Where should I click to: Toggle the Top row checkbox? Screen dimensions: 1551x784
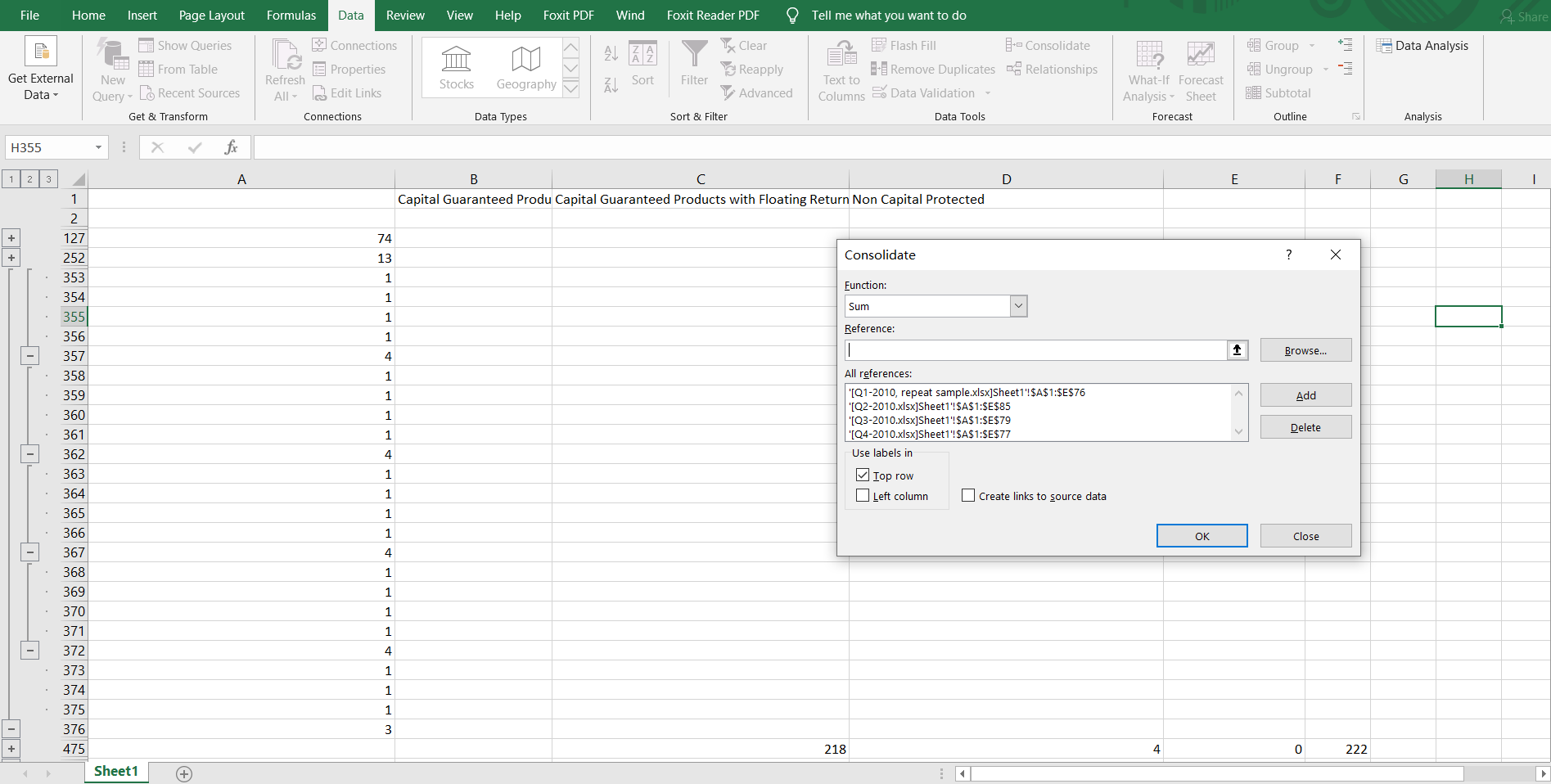pyautogui.click(x=863, y=475)
